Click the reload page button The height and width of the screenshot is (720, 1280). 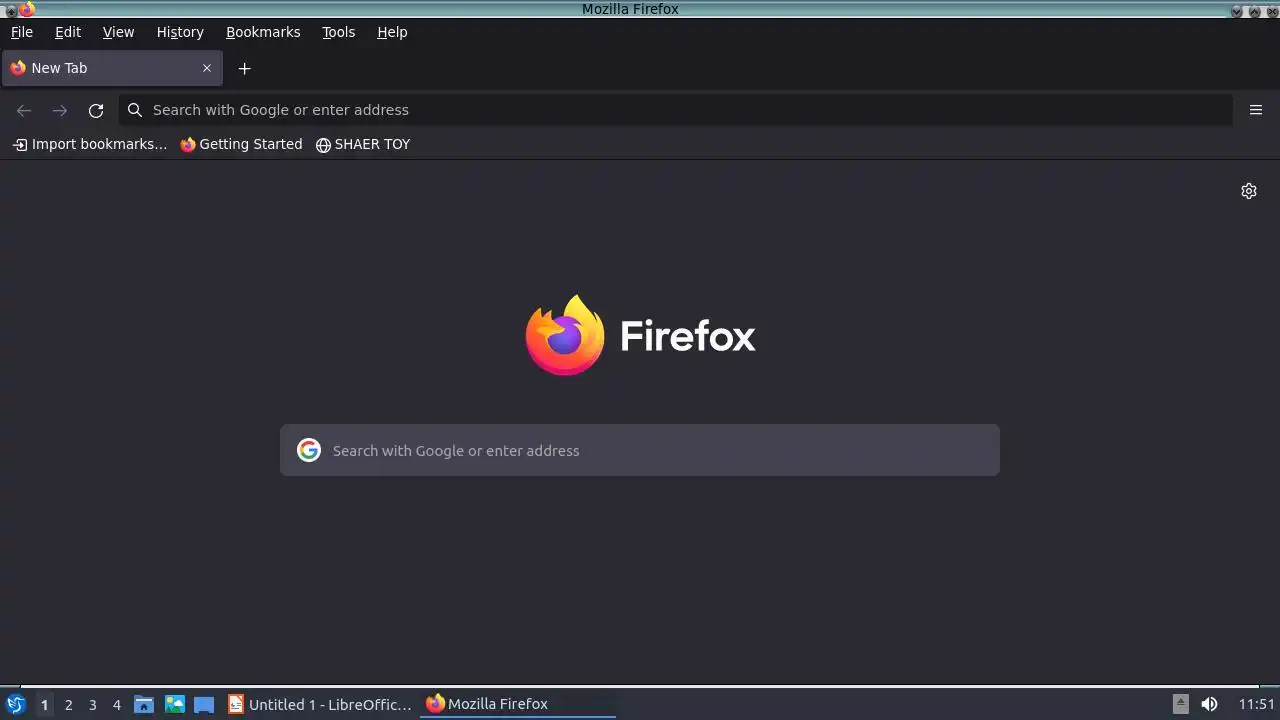tap(96, 110)
